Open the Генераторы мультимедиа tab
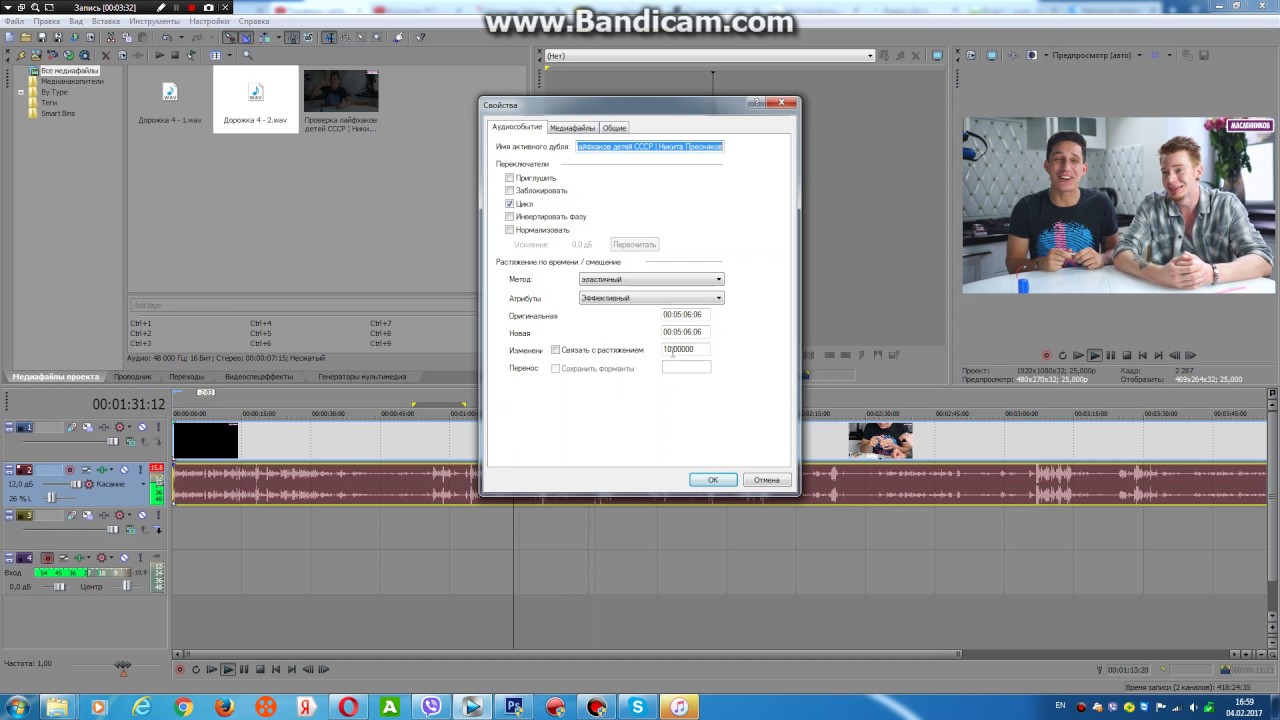Viewport: 1280px width, 720px height. click(362, 377)
